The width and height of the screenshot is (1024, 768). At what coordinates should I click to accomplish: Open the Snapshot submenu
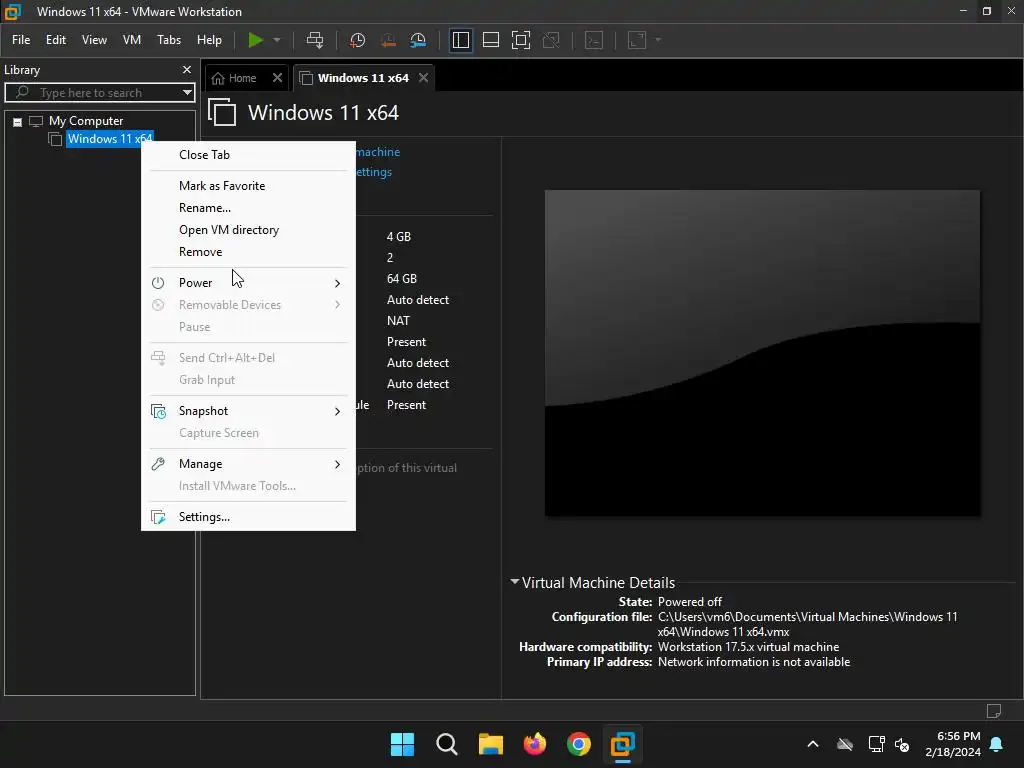point(248,411)
